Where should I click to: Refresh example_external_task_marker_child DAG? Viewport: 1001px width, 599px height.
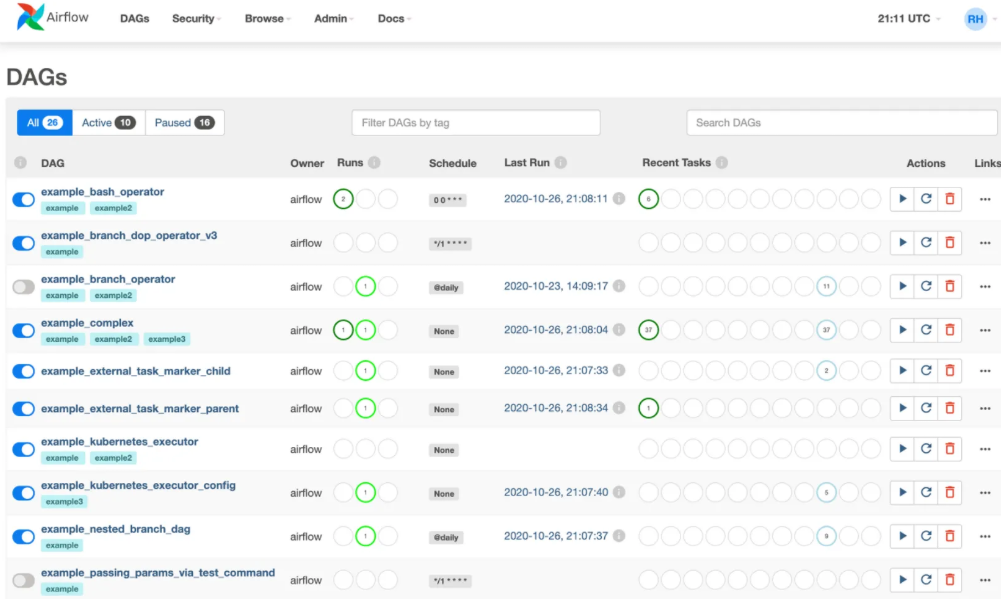coord(926,370)
